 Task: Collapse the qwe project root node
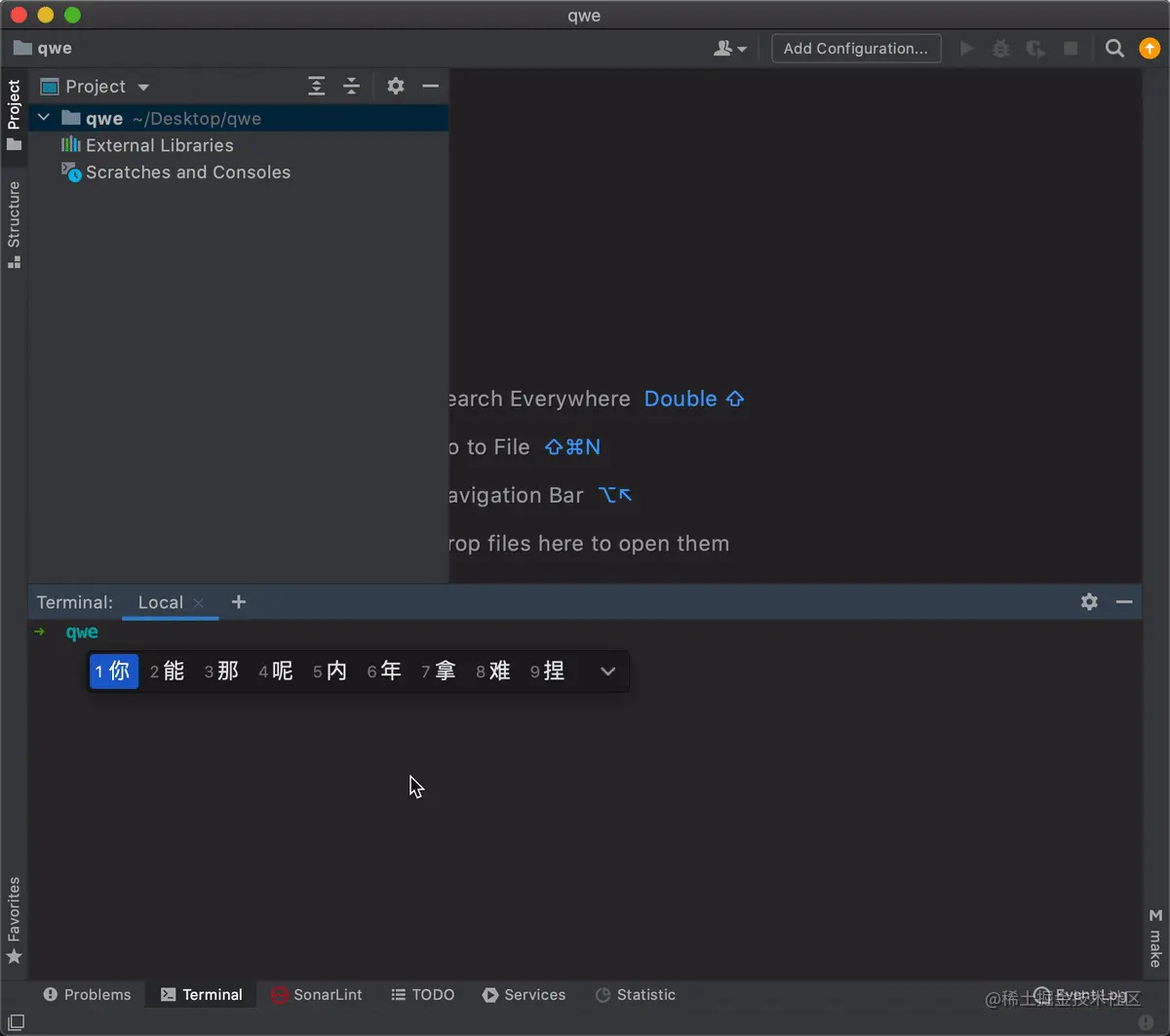pos(44,118)
